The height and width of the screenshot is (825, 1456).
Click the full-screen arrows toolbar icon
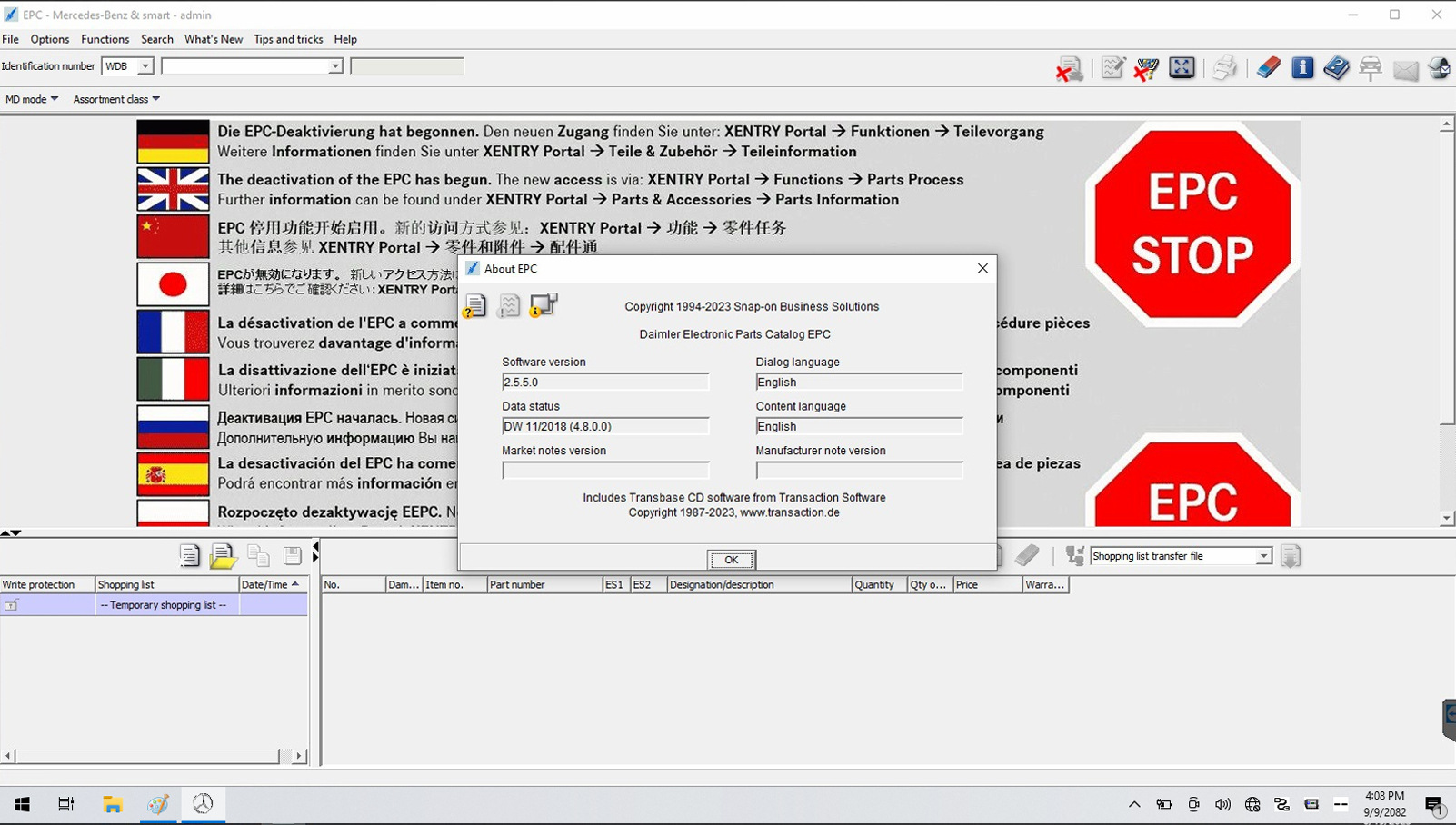coord(1182,67)
